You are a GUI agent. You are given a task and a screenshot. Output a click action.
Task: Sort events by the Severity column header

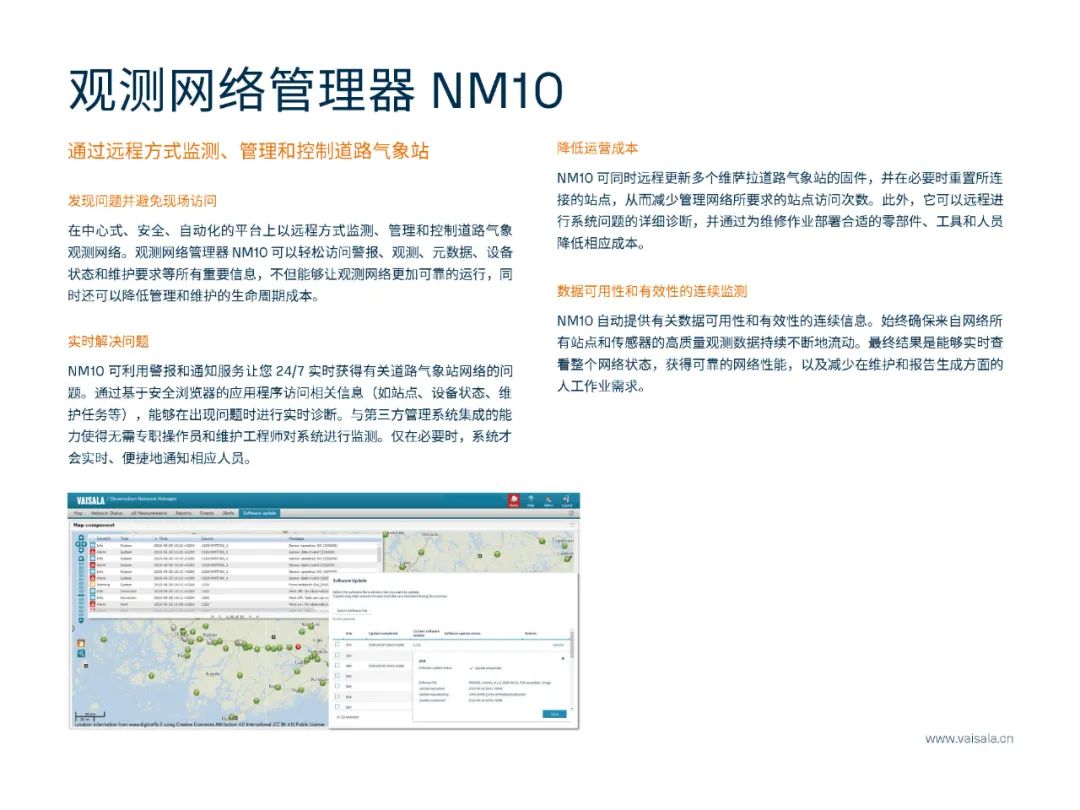[x=104, y=539]
